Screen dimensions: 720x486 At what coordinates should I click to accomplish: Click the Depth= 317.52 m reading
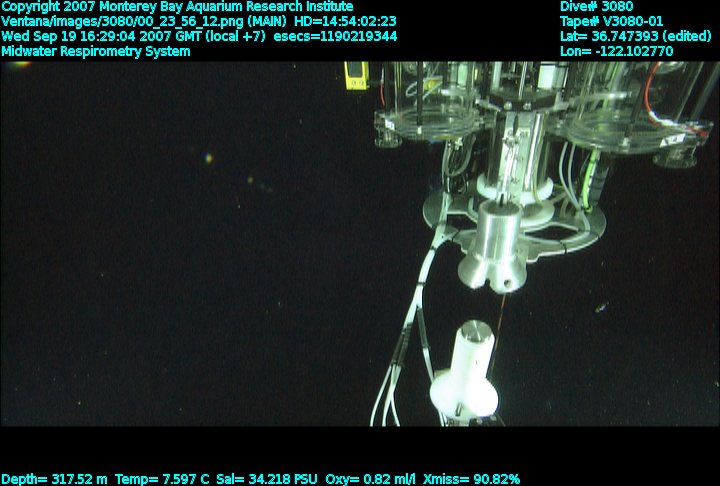(x=54, y=479)
